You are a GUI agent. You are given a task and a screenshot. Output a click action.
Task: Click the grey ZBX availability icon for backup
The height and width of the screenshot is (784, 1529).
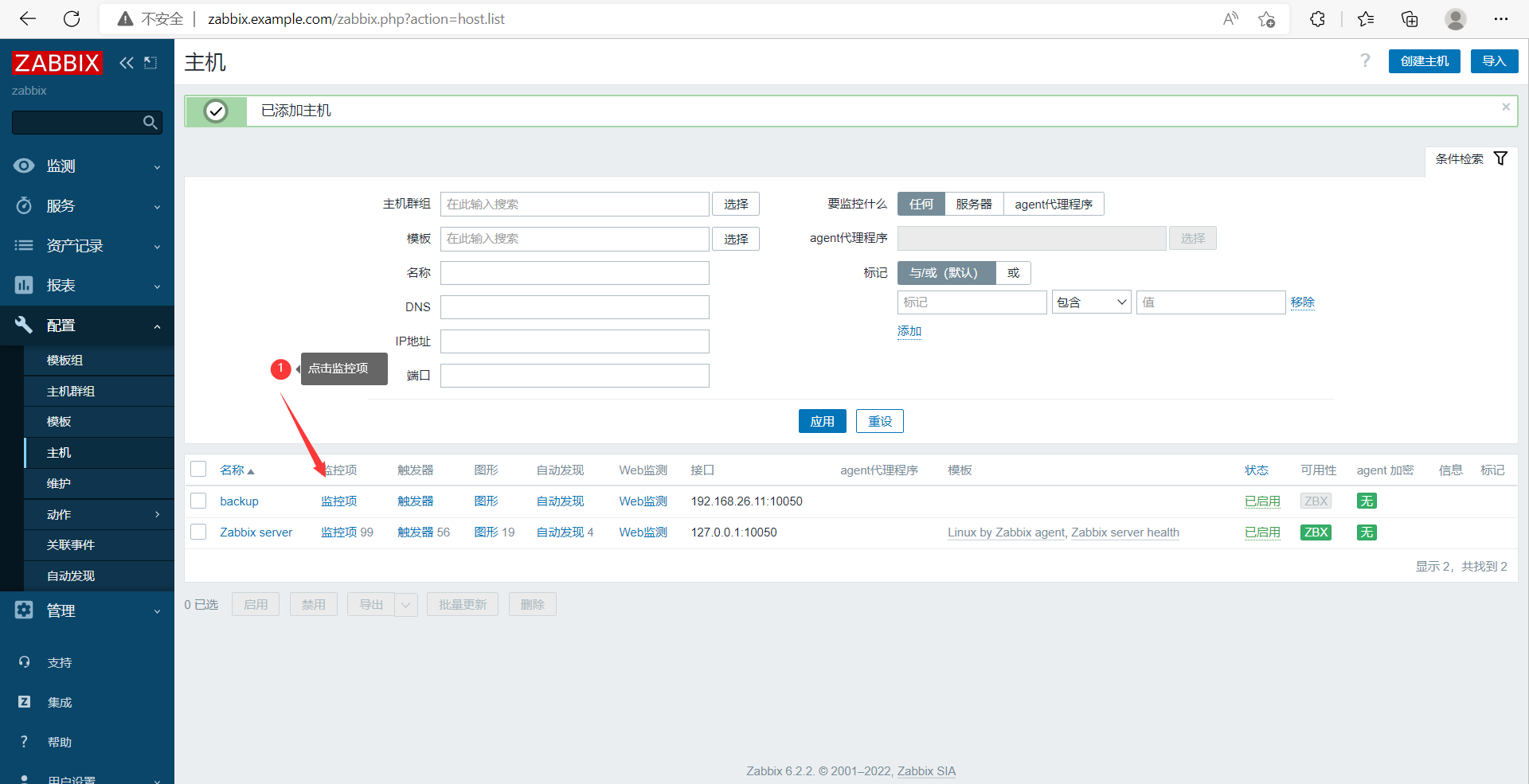pyautogui.click(x=1316, y=501)
